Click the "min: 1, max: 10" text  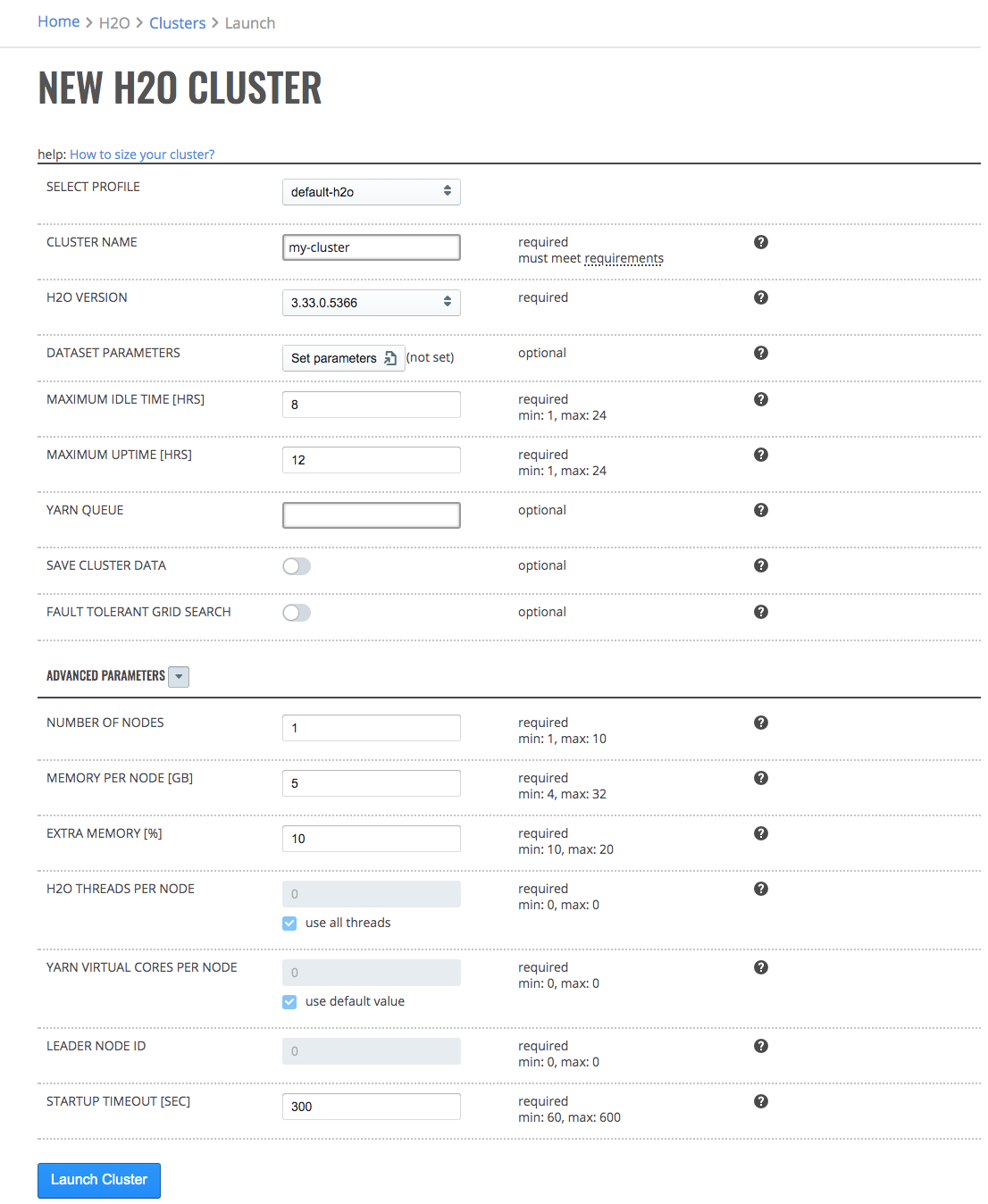[562, 739]
